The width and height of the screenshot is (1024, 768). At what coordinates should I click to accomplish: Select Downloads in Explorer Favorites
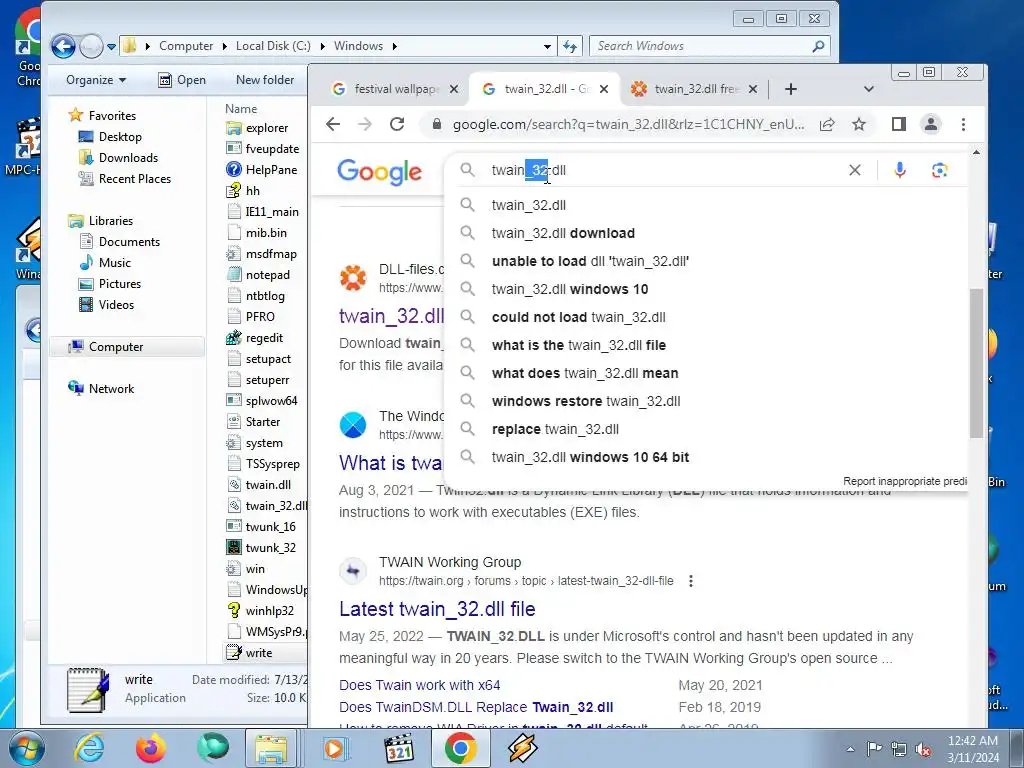tap(118, 158)
